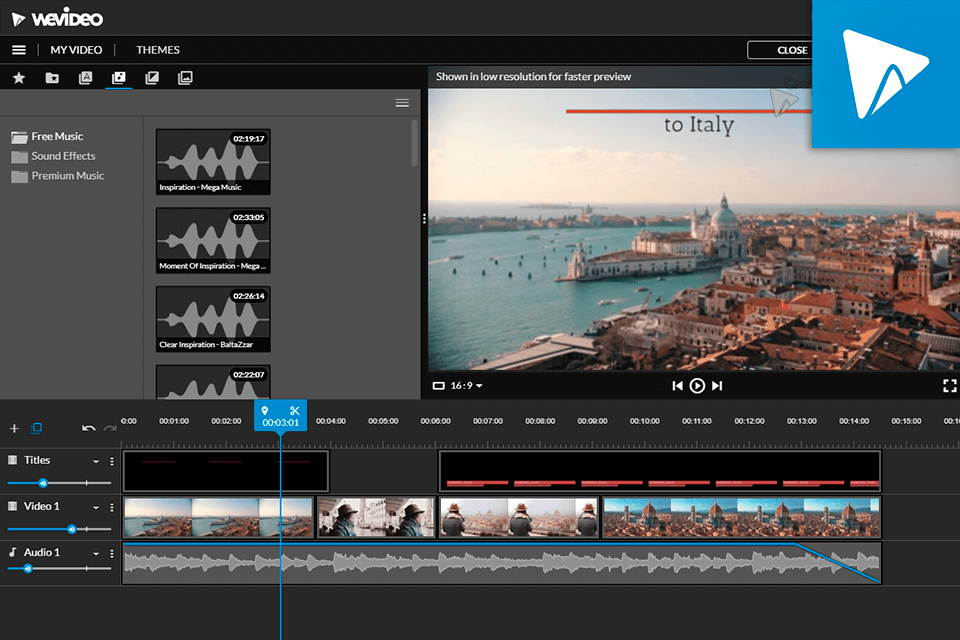Expand the Video 1 track dropdown arrow
The image size is (960, 640).
click(96, 507)
